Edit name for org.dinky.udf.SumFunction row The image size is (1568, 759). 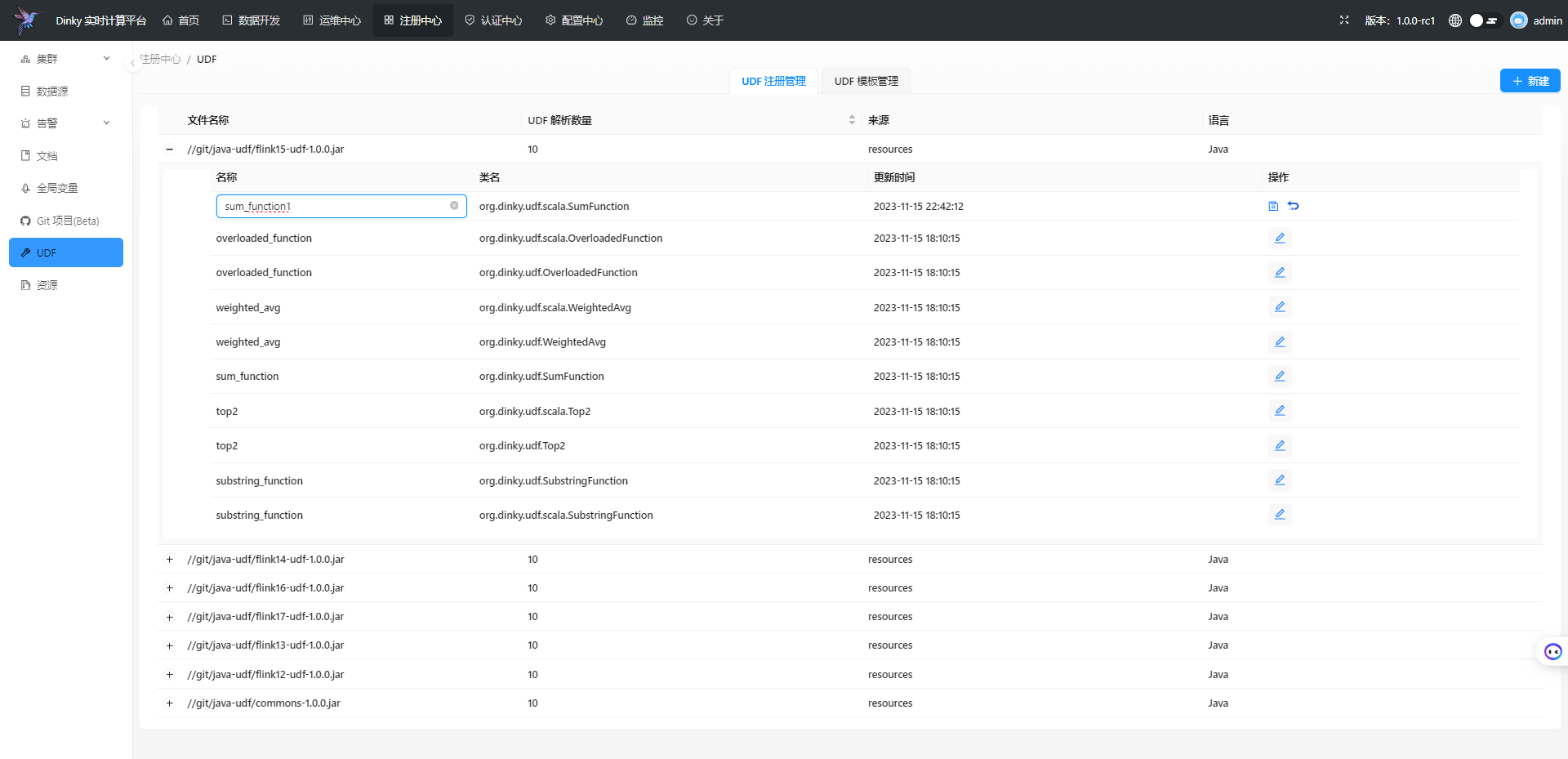click(x=1280, y=376)
